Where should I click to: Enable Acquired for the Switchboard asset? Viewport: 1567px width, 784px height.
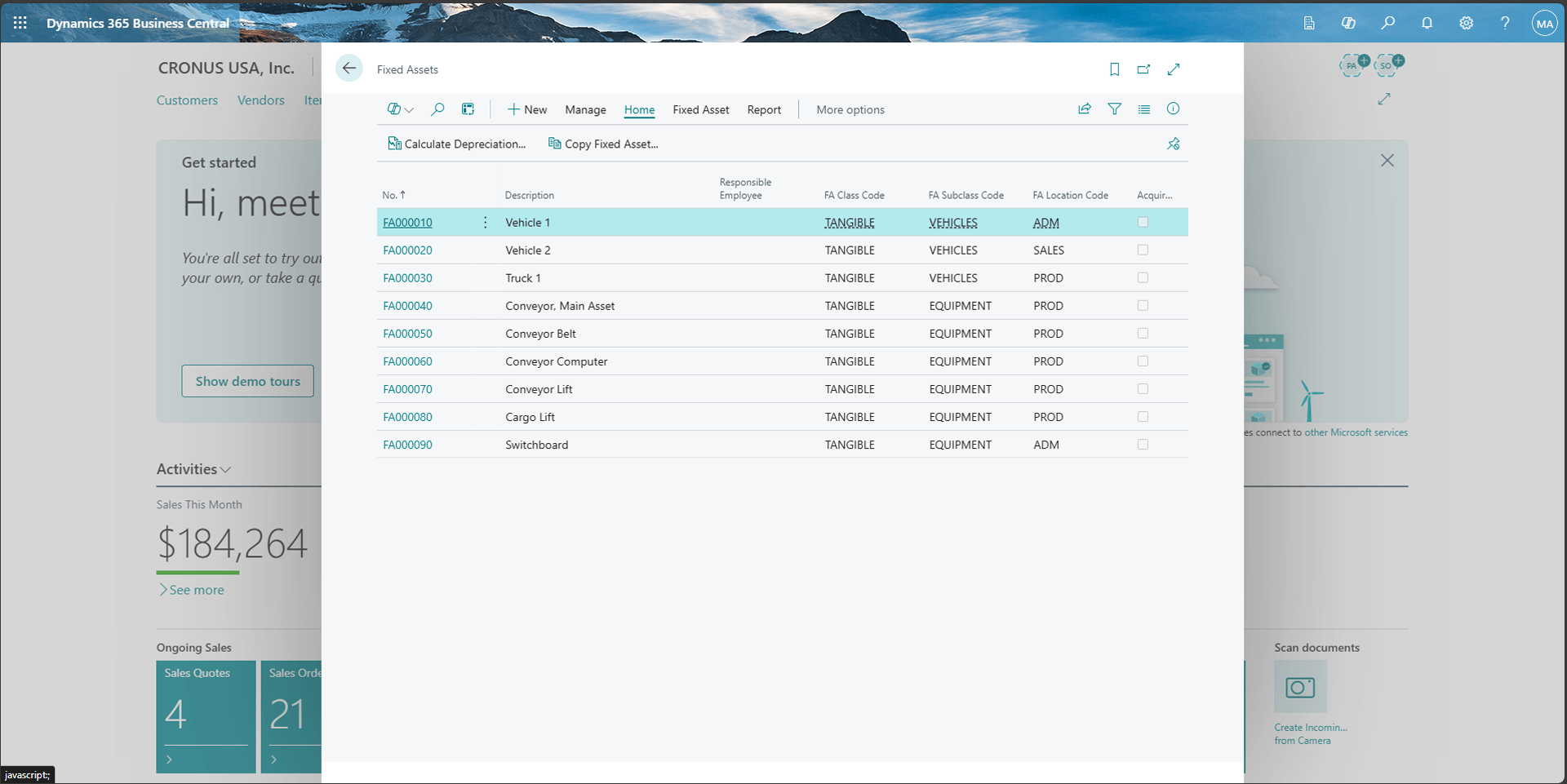click(x=1143, y=445)
